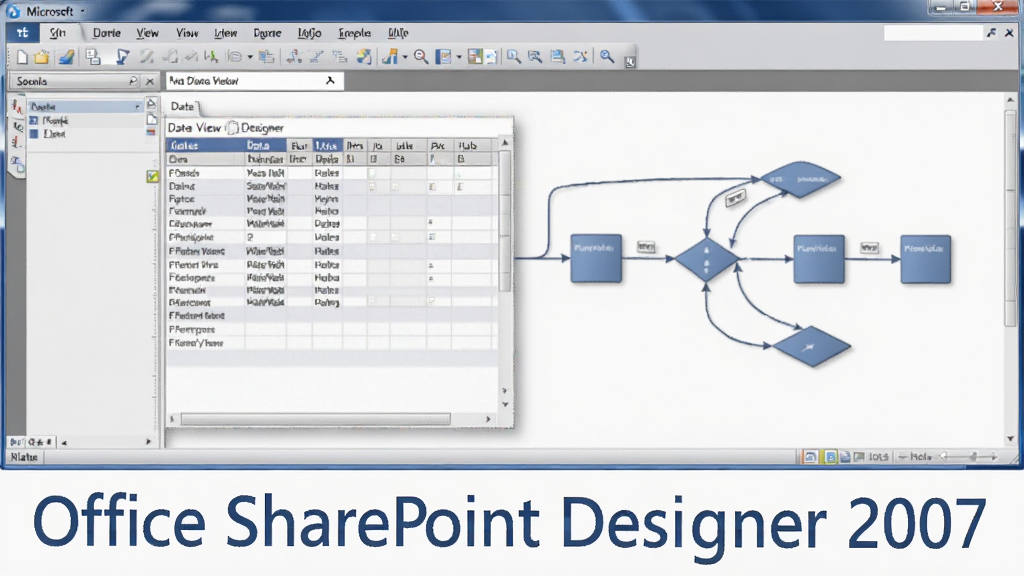Select the bottom diamond in the flowchart
1024x576 pixels.
pyautogui.click(x=811, y=347)
